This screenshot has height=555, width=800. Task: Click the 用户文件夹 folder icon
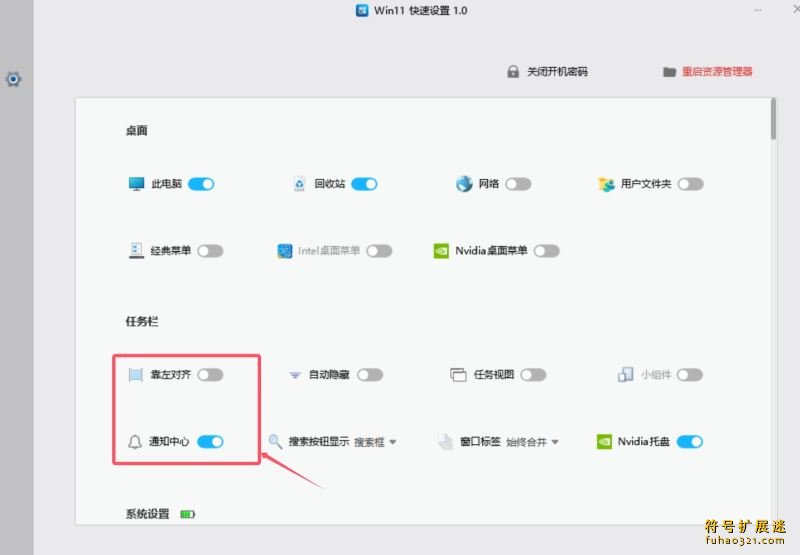pos(606,184)
